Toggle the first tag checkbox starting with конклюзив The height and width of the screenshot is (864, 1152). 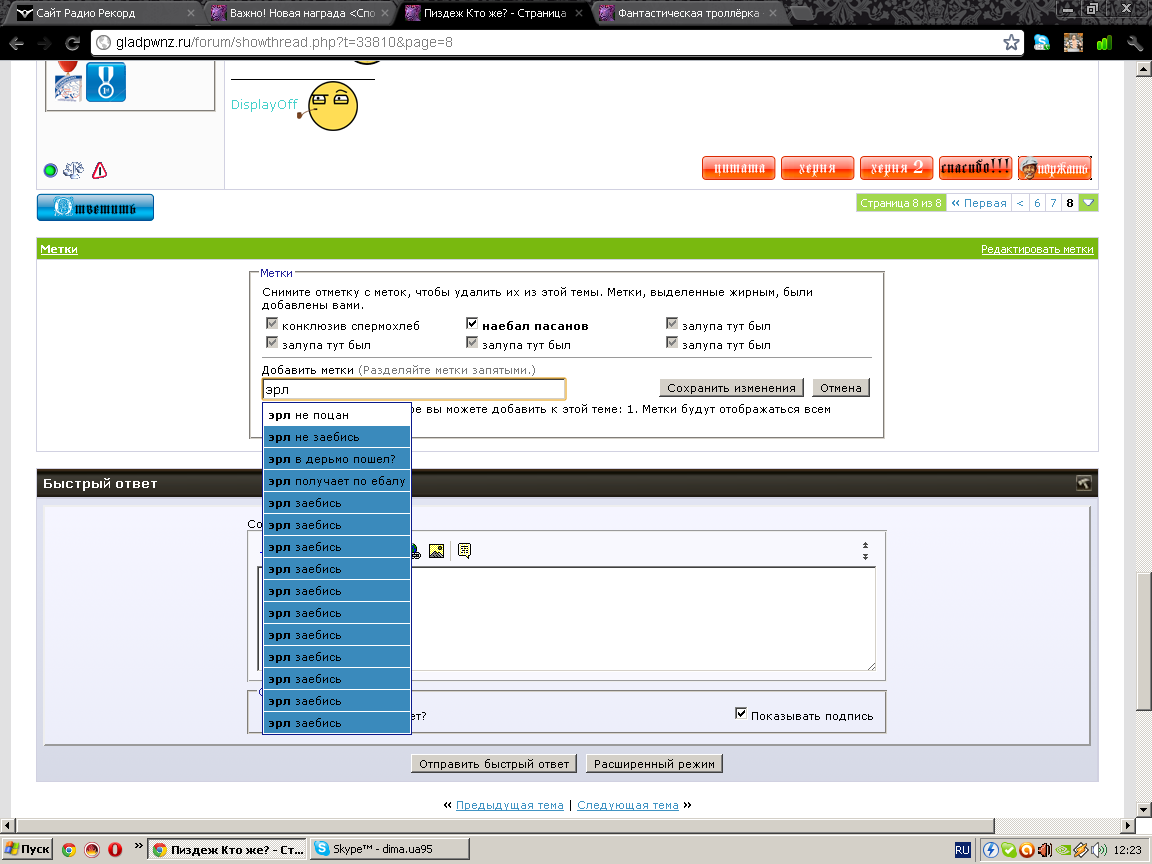(272, 325)
